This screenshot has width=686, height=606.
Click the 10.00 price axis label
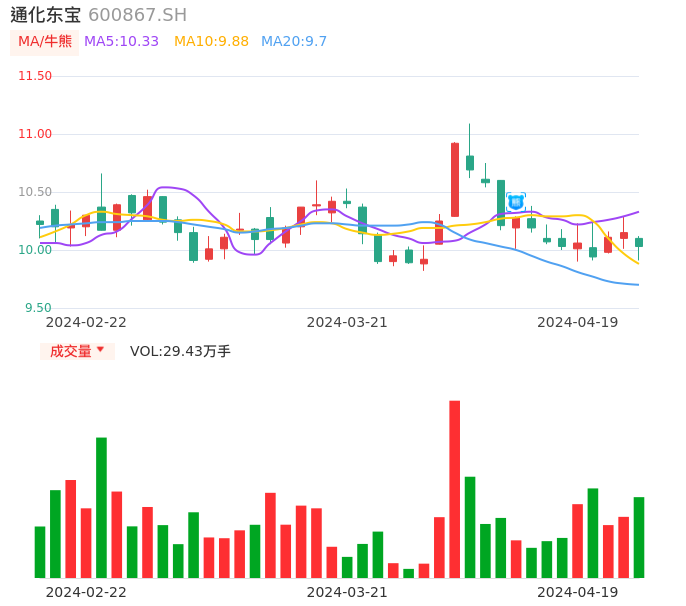tap(35, 250)
